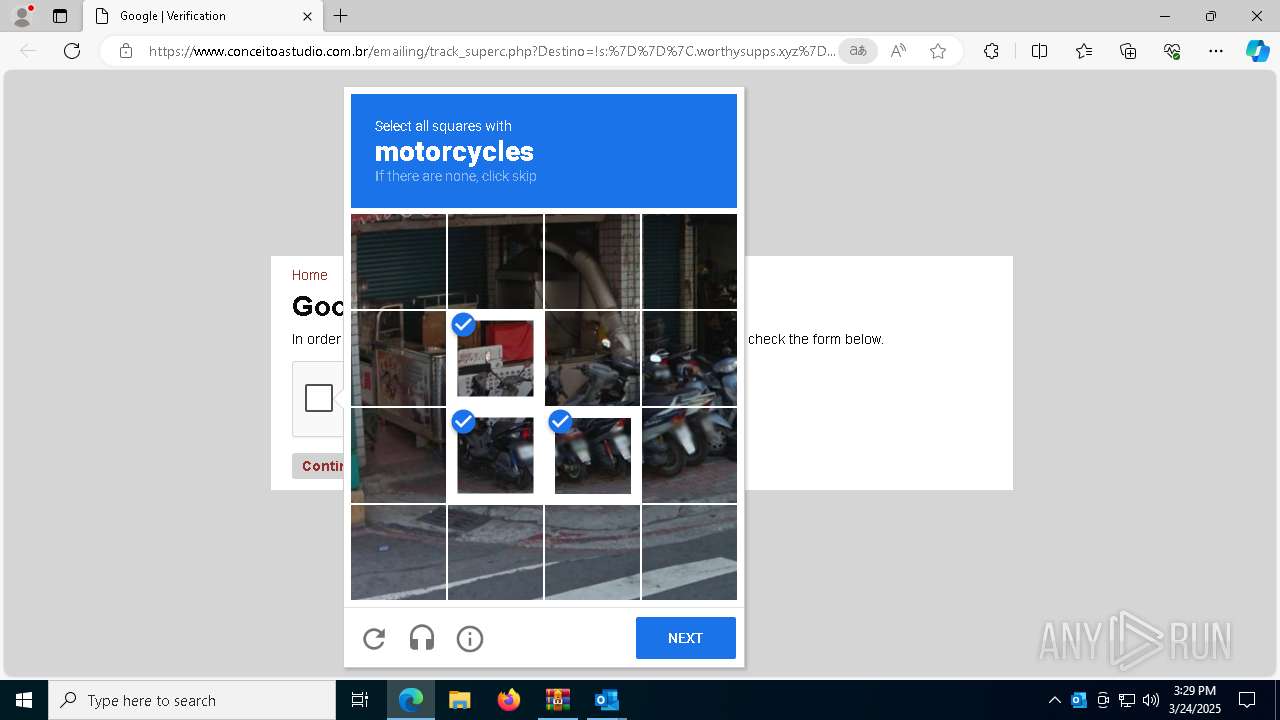The width and height of the screenshot is (1280, 720).
Task: Reload the captcha challenge
Action: [x=374, y=638]
